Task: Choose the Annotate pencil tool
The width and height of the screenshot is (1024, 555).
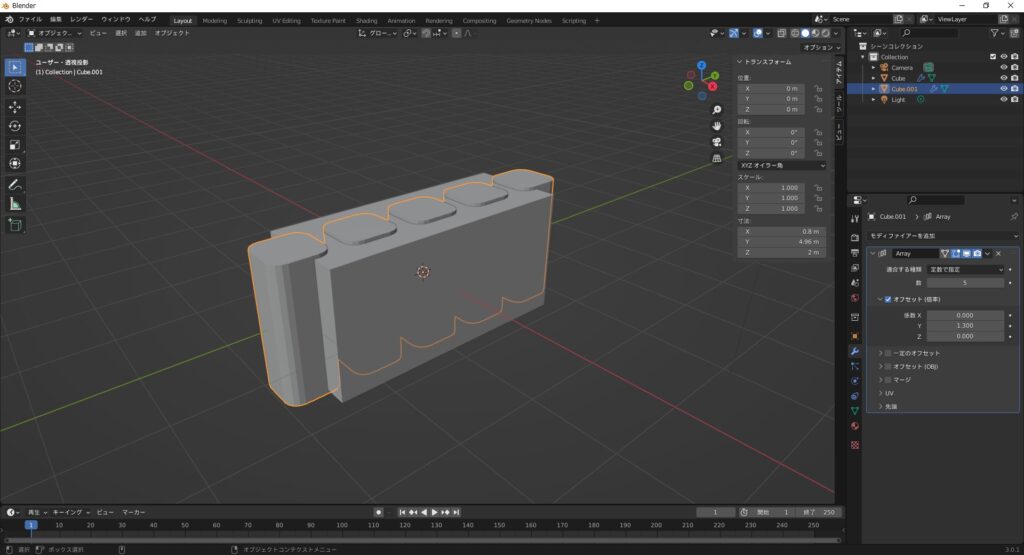Action: coord(15,185)
